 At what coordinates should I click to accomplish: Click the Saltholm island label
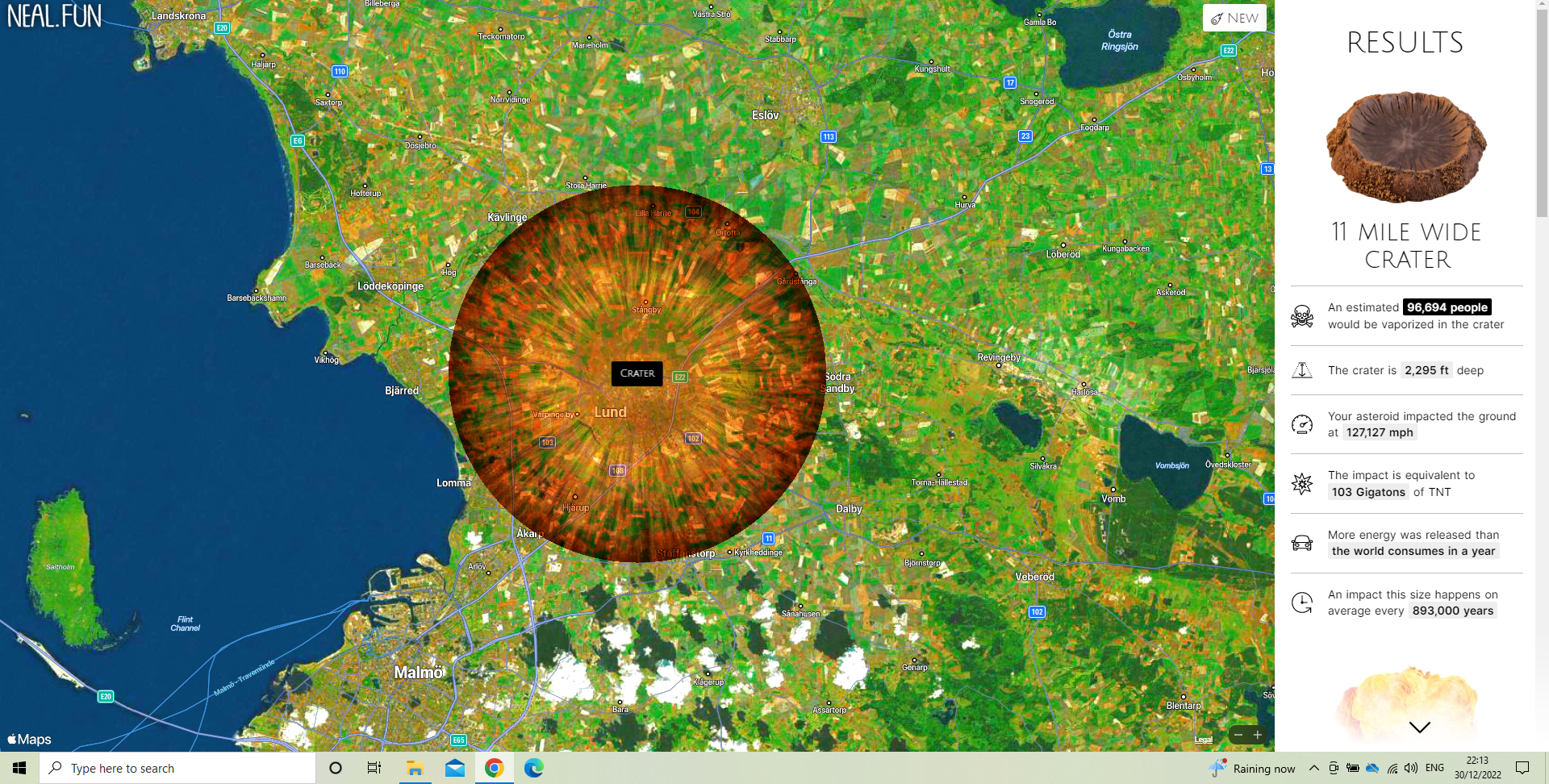(60, 567)
